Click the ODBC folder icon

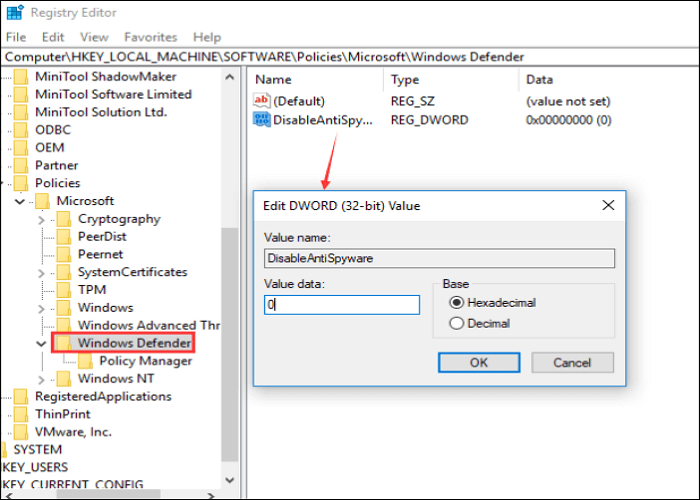tap(21, 130)
